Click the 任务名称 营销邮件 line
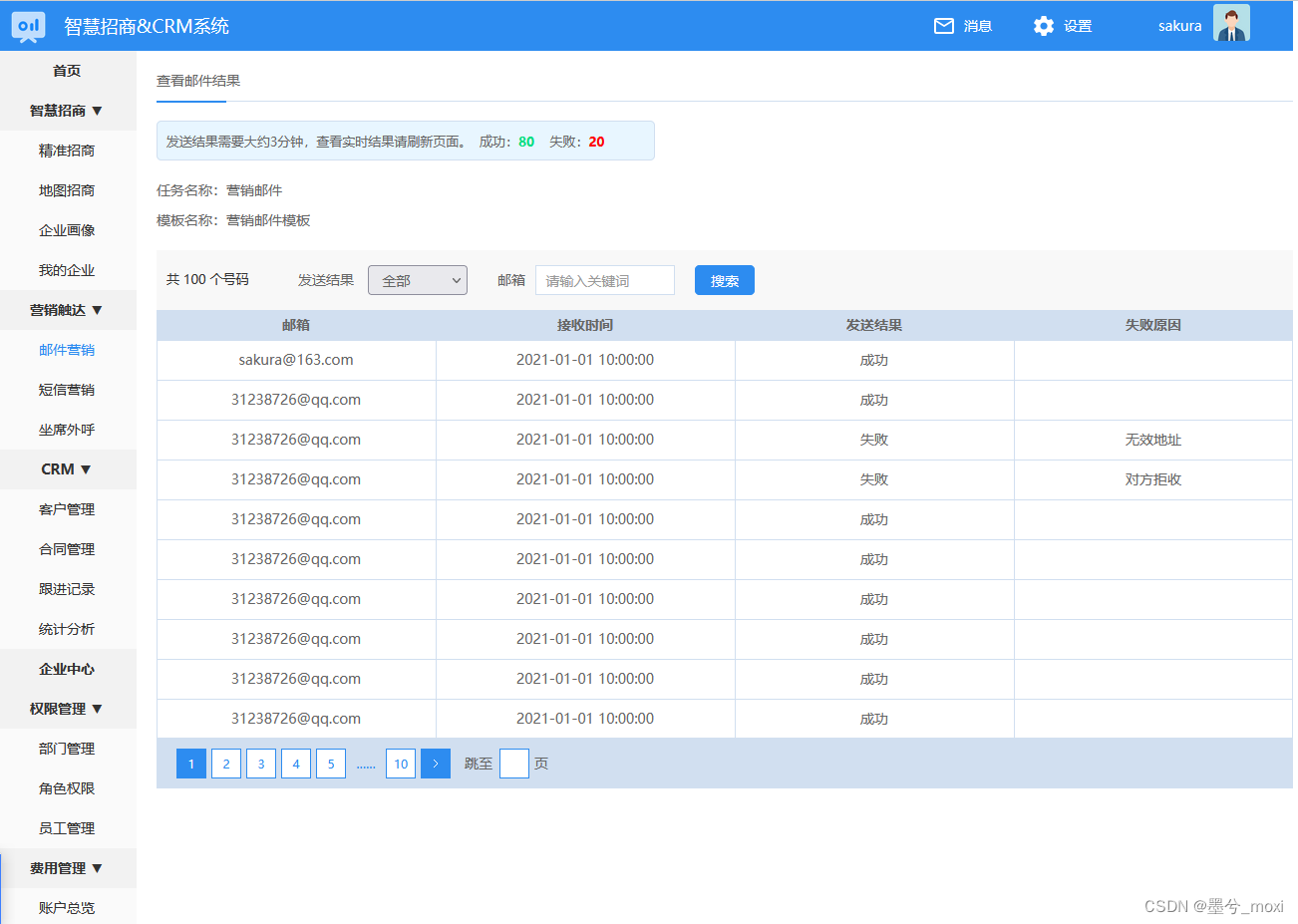Screen dimensions: 1298x924 coord(219,190)
